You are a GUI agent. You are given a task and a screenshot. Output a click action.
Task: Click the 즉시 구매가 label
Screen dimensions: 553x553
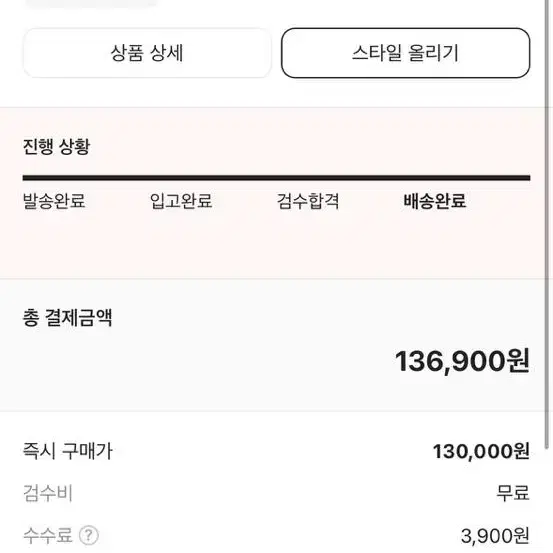point(68,451)
